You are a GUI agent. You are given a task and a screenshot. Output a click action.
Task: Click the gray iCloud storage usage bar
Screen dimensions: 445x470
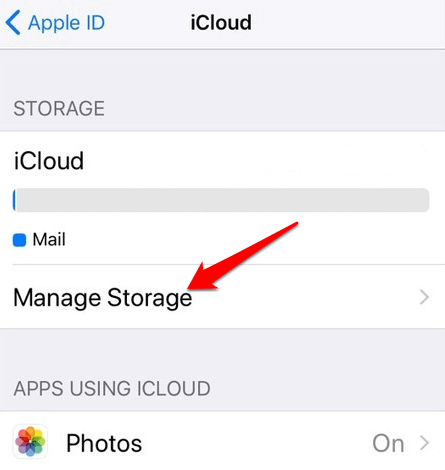221,200
